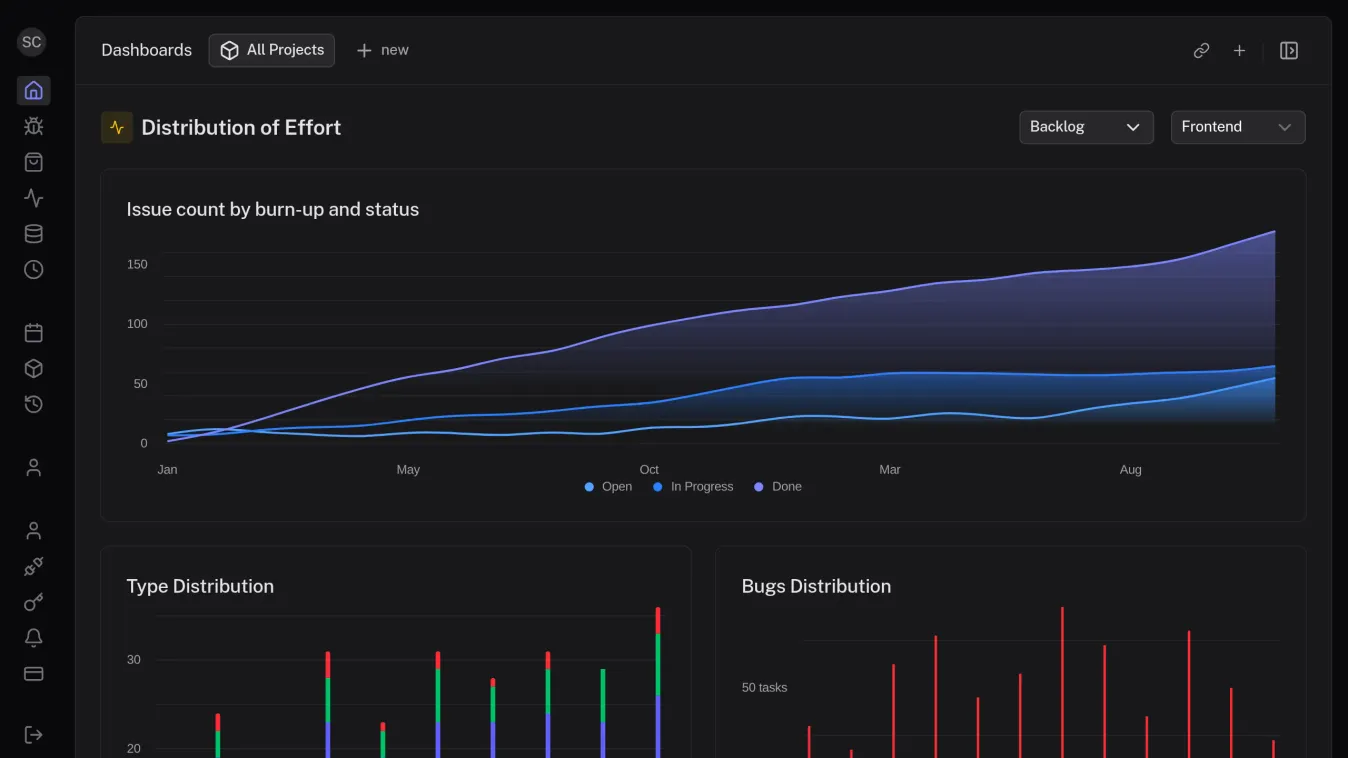Screen dimensions: 1348x758
Task: Open integrations via the plug icon
Action: [x=33, y=566]
